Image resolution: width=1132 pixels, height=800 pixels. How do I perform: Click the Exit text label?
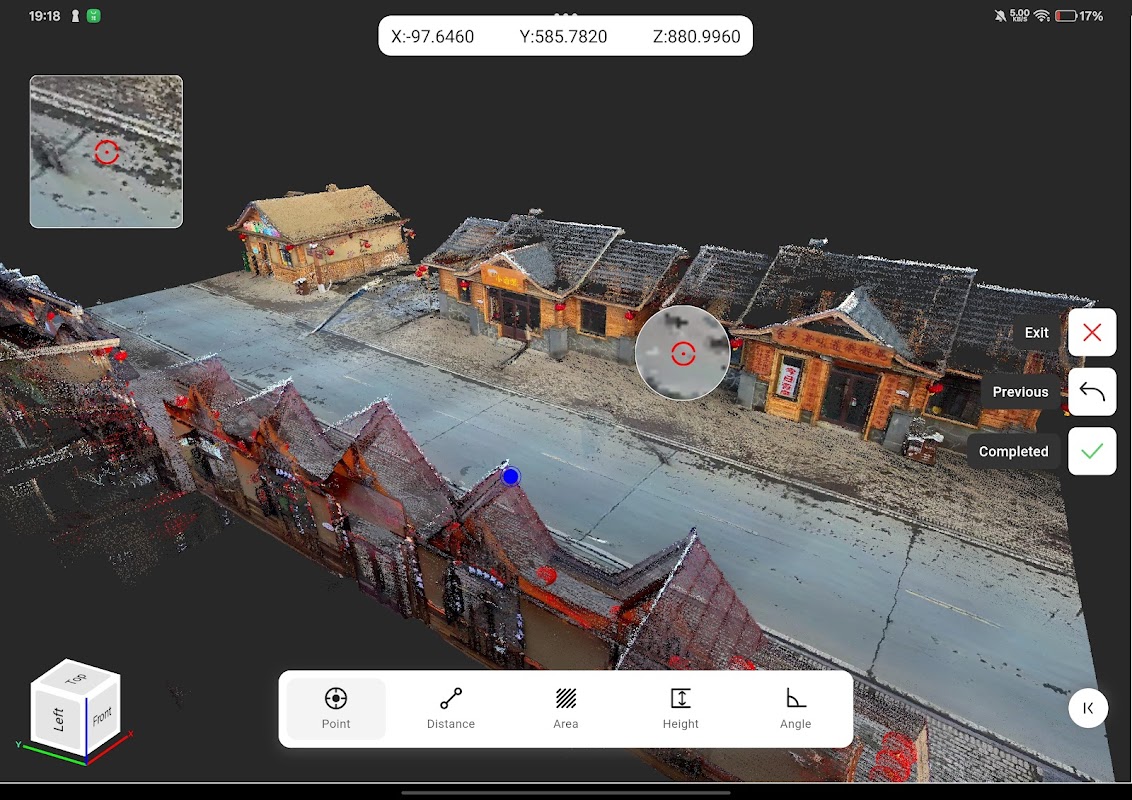[x=1037, y=333]
